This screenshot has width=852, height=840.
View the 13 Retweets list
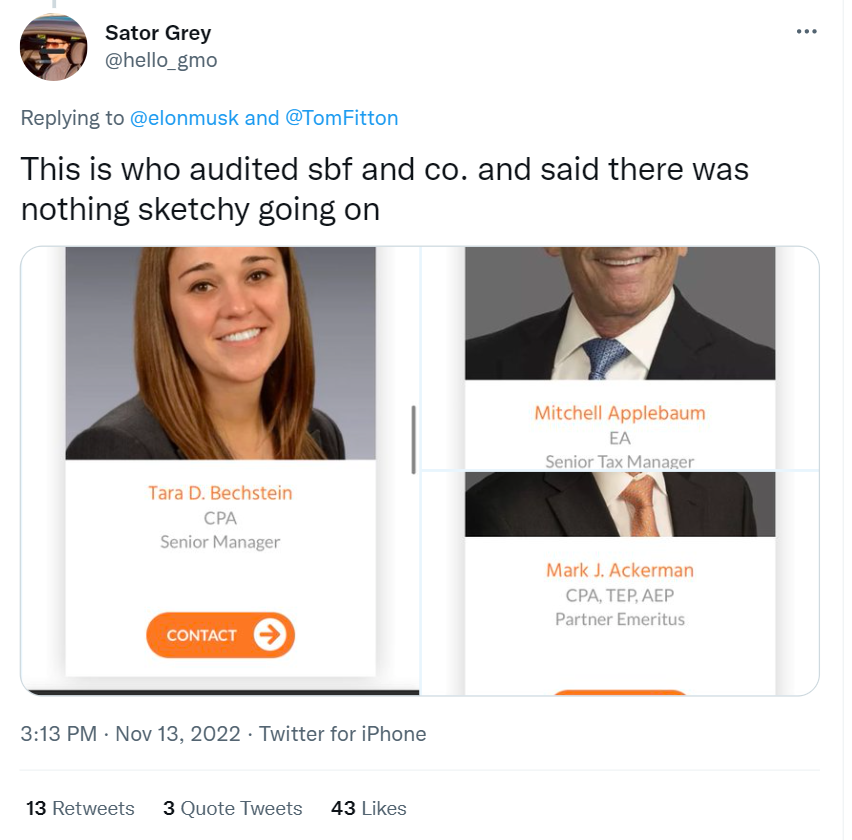[x=80, y=808]
